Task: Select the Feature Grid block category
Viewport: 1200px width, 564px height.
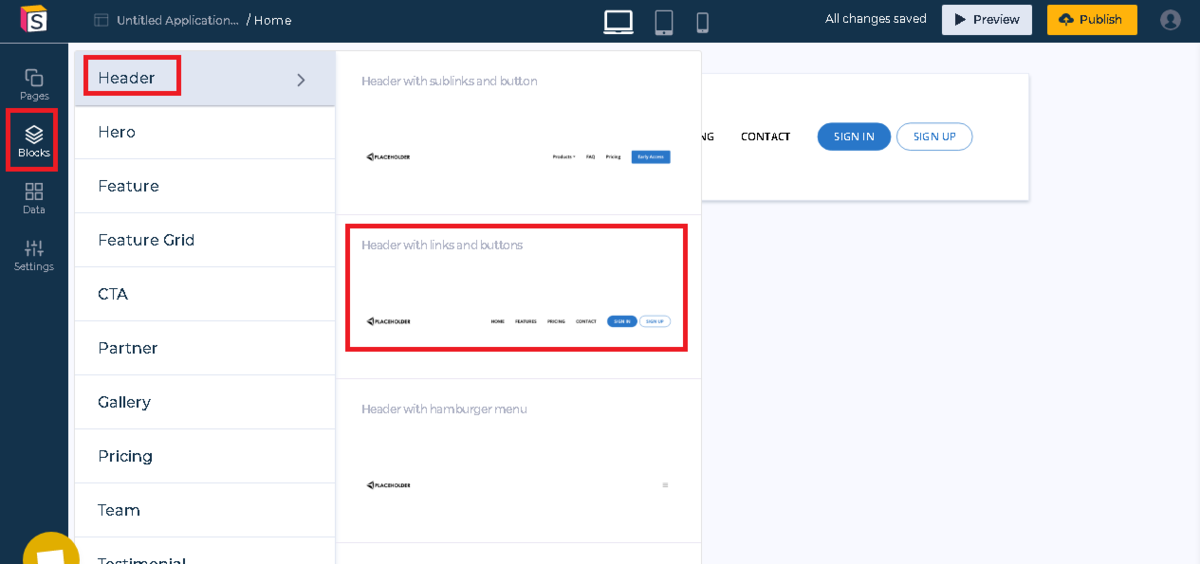Action: click(205, 240)
